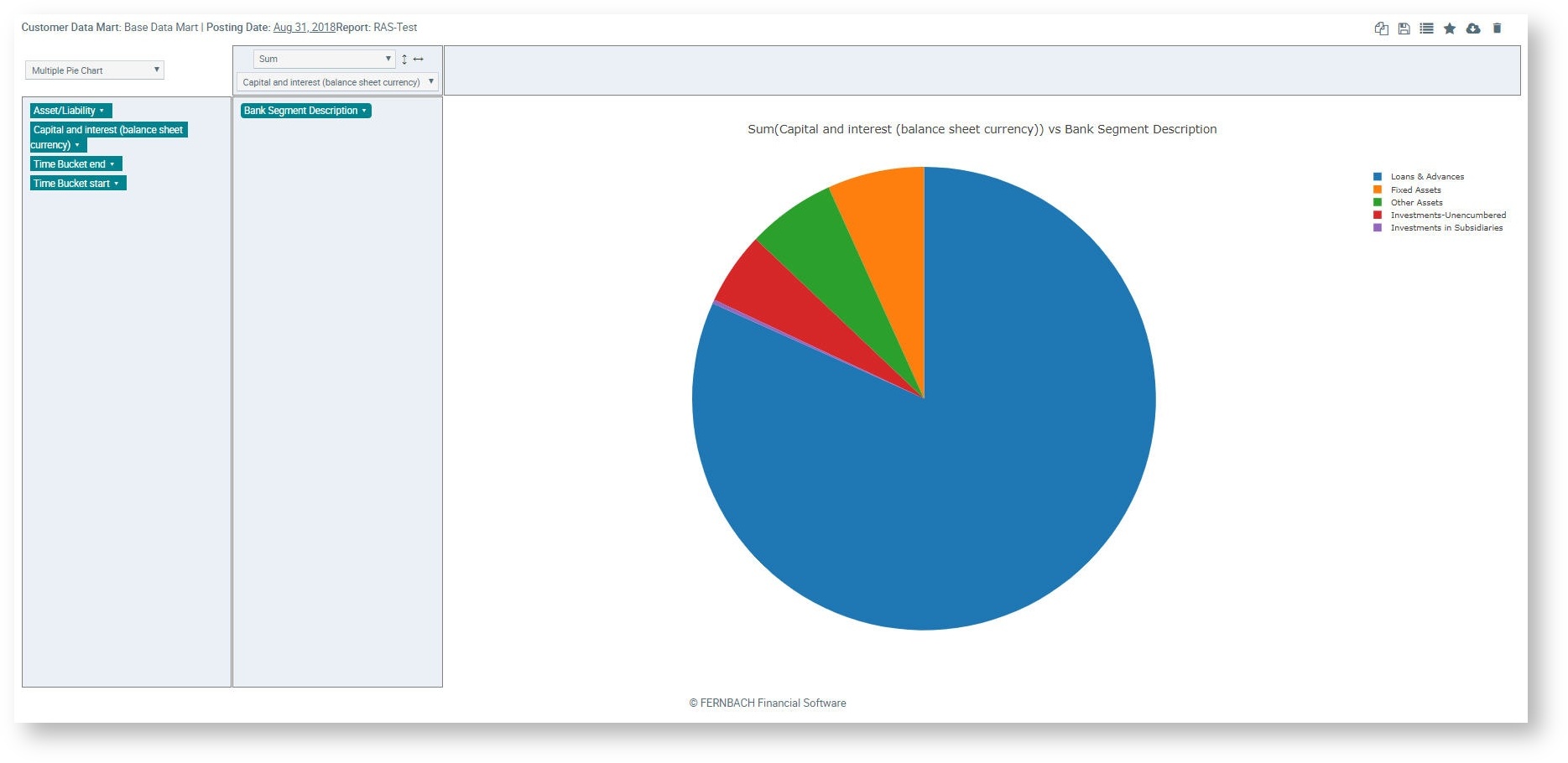
Task: Open the Sum aggregator dropdown
Action: [x=324, y=60]
